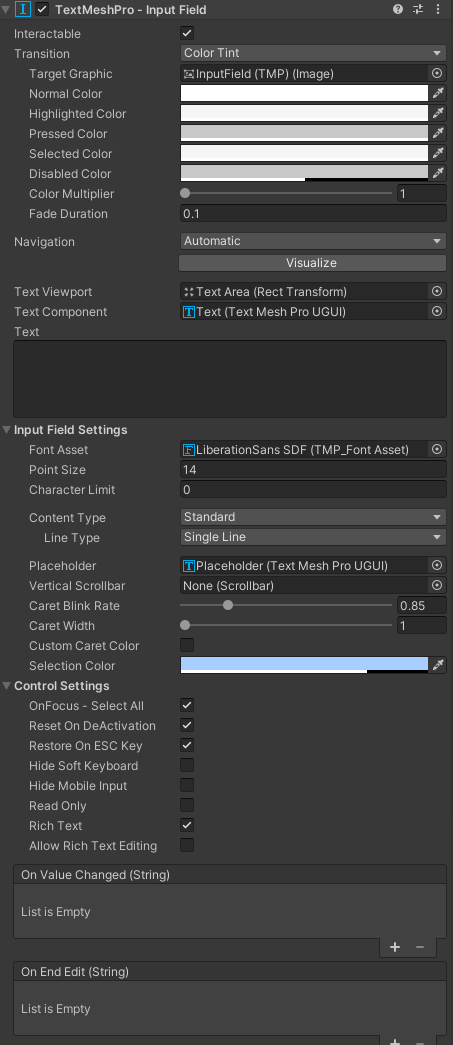
Task: Open the Navigation Automatic dropdown
Action: (313, 241)
